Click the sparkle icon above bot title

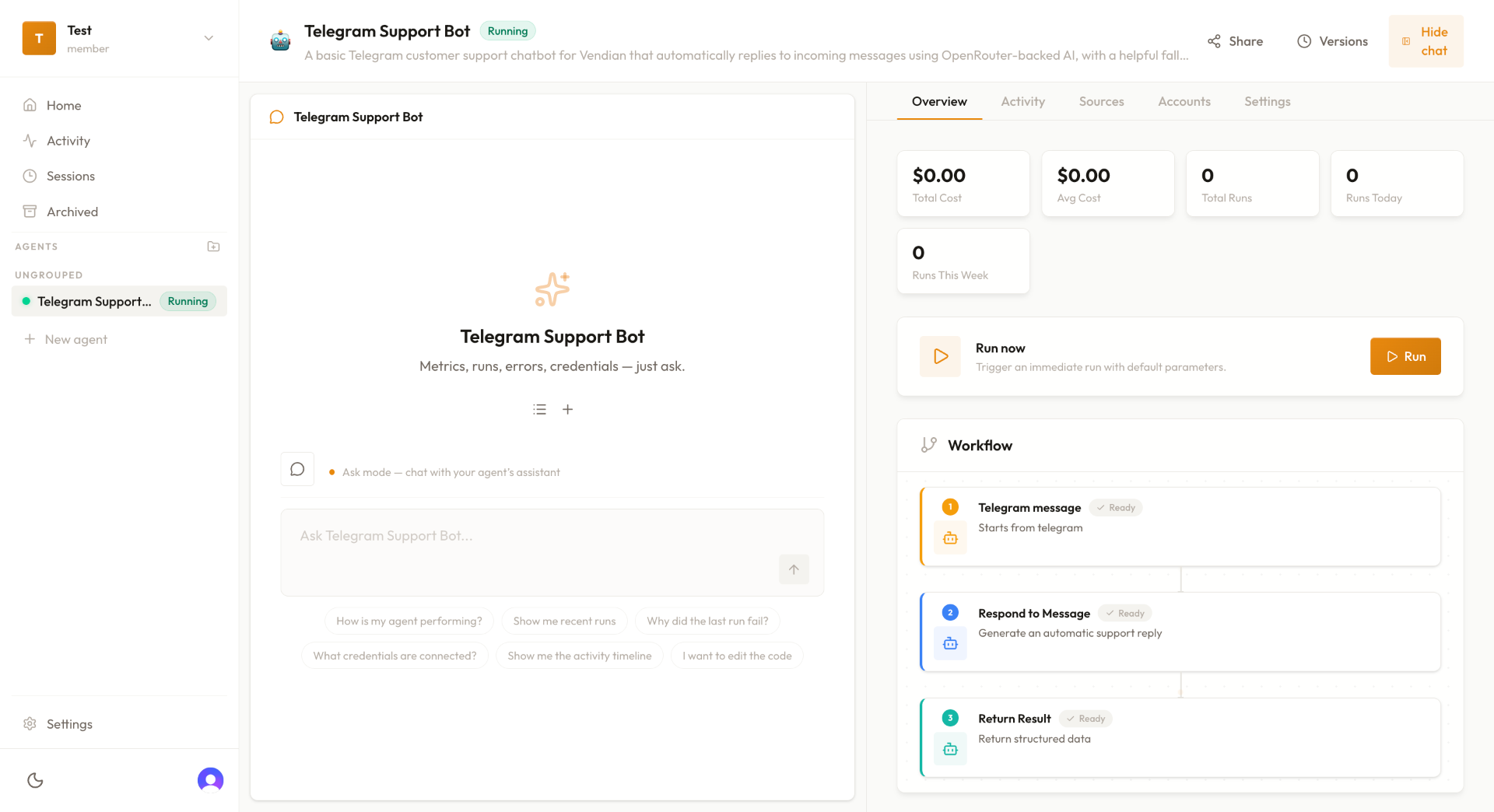click(x=552, y=289)
